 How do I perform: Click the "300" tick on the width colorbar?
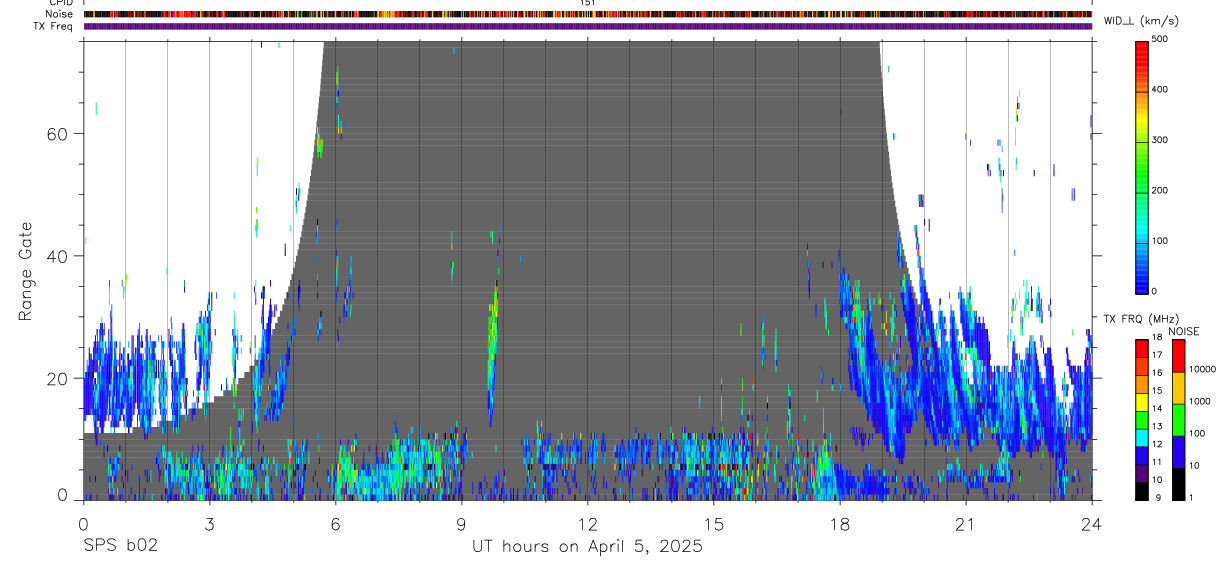pyautogui.click(x=1162, y=140)
